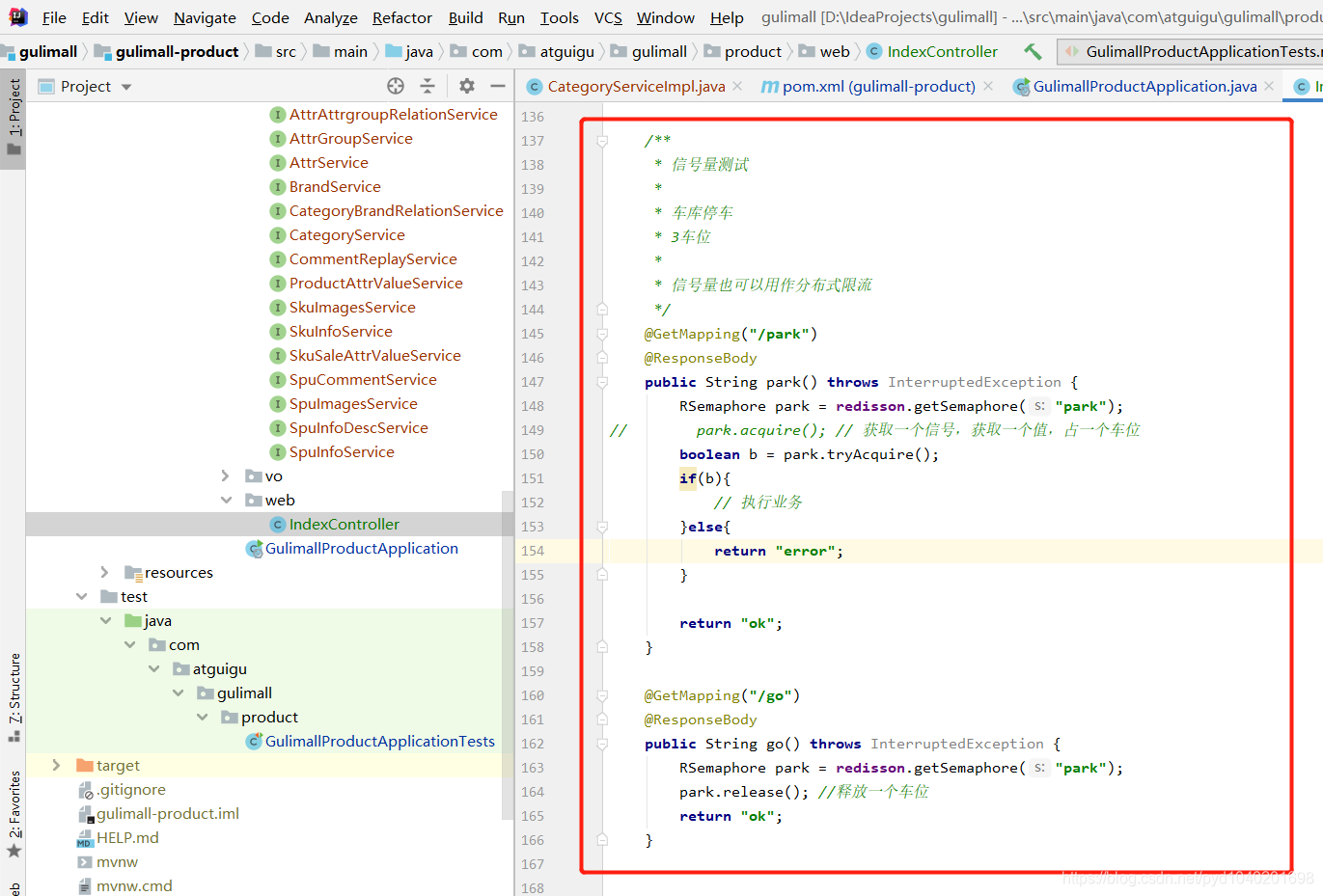Click fold marker at line 144 comment end

point(602,310)
